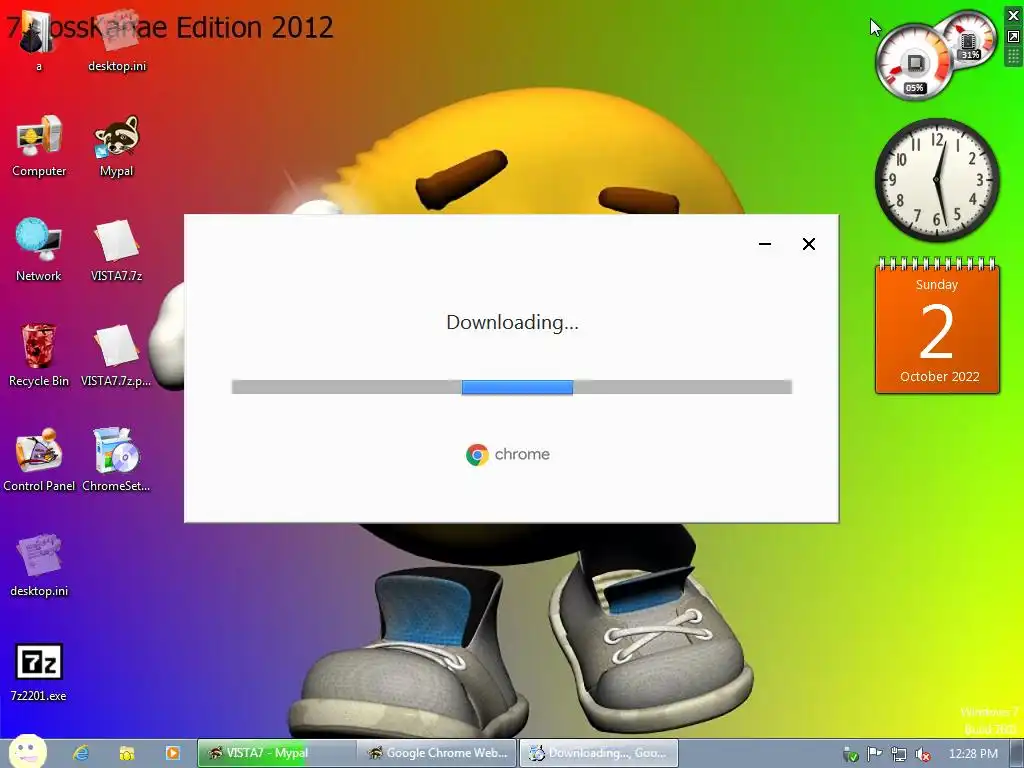Screen dimensions: 1024x768
Task: Open the Recycle Bin
Action: pyautogui.click(x=39, y=356)
